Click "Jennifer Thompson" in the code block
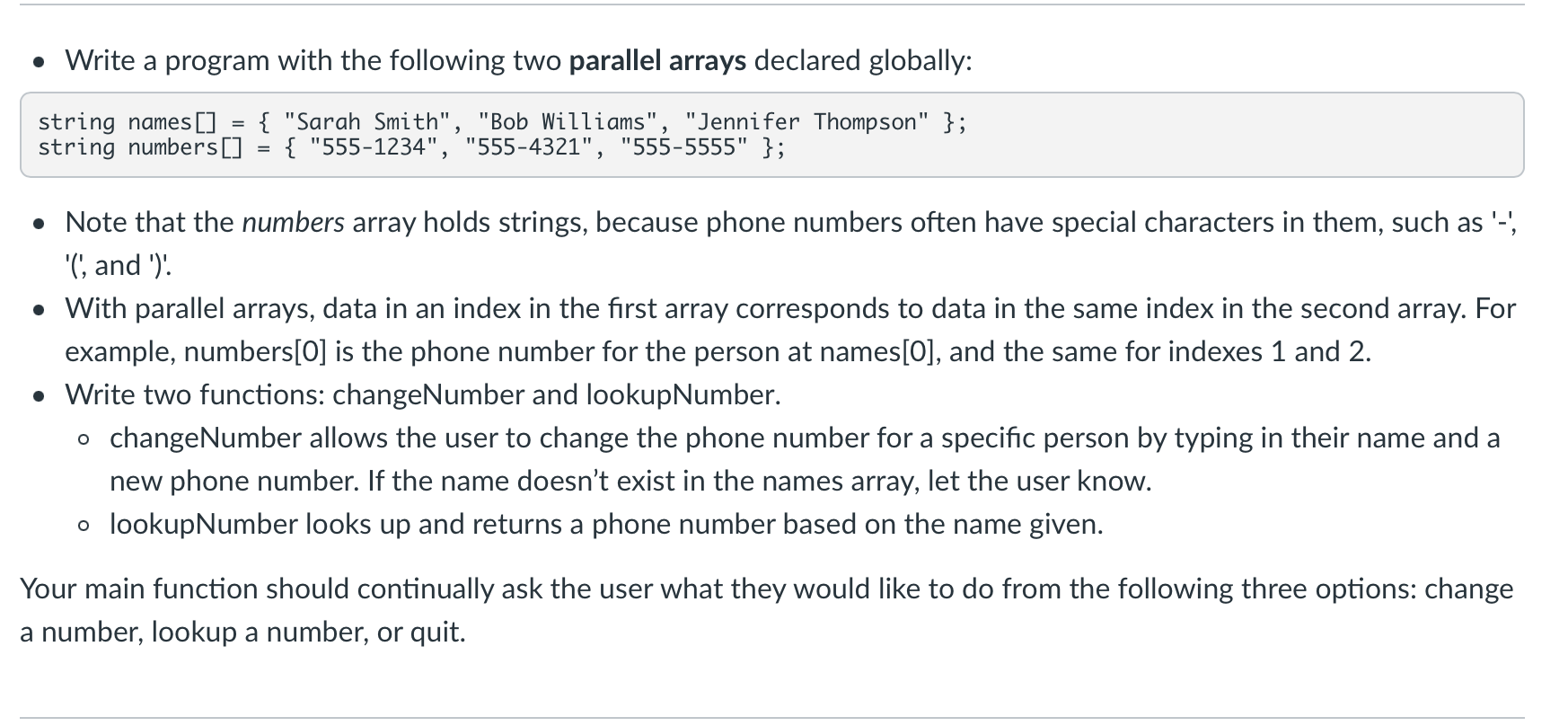Screen dimensions: 1568x726 click(x=806, y=121)
